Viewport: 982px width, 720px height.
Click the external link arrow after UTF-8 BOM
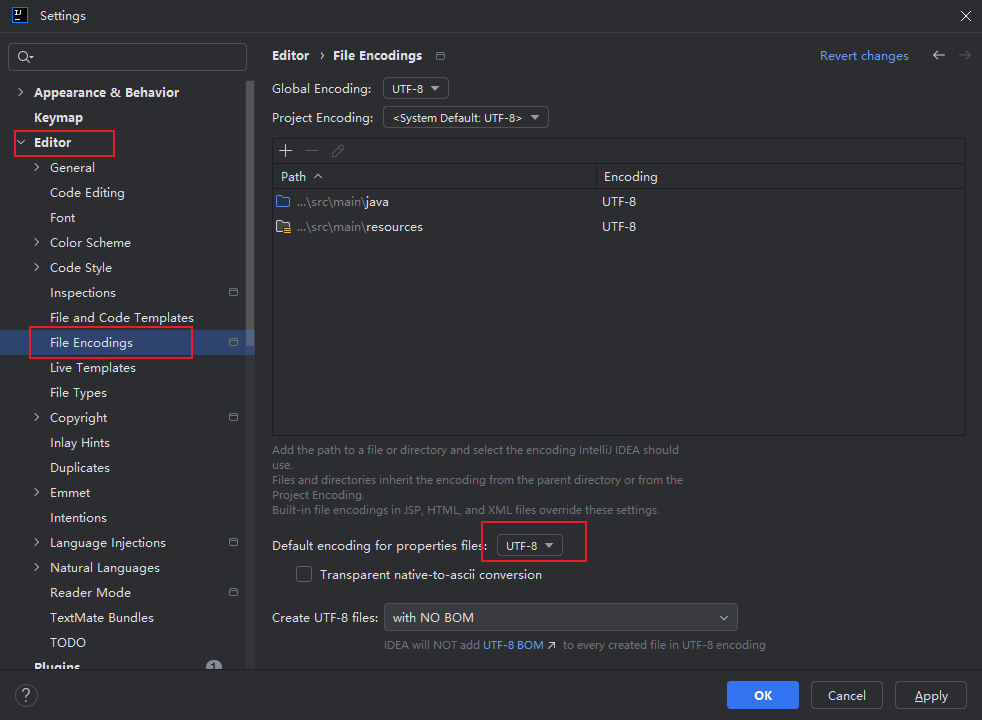point(551,645)
